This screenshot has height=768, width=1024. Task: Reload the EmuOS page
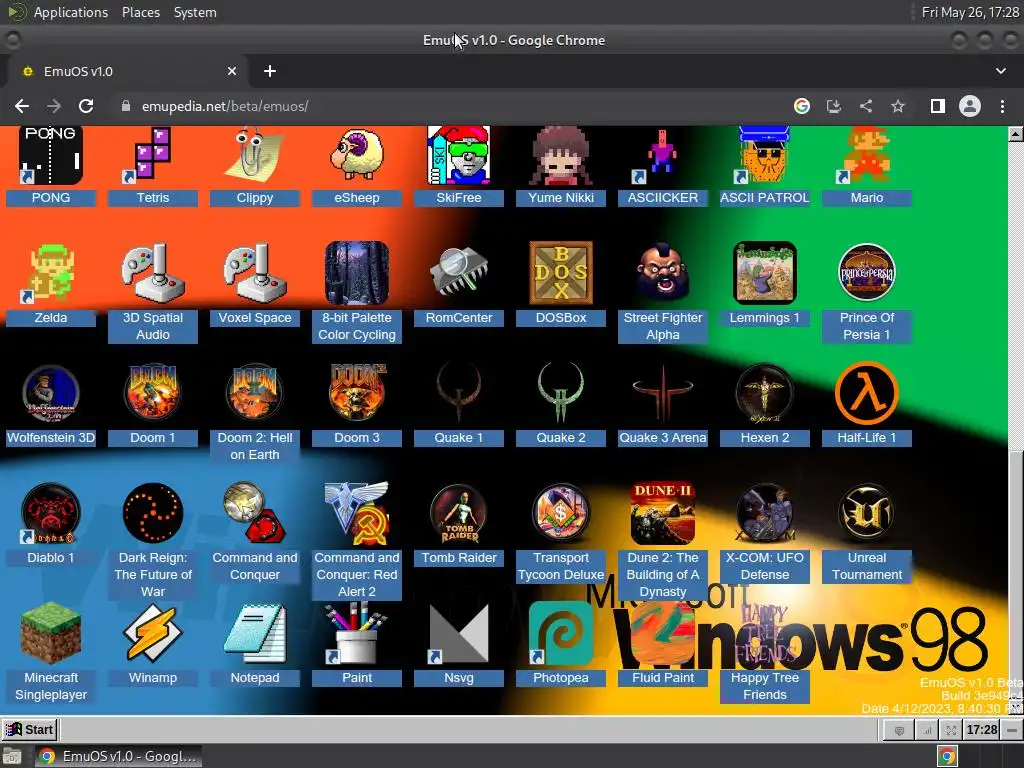86,106
